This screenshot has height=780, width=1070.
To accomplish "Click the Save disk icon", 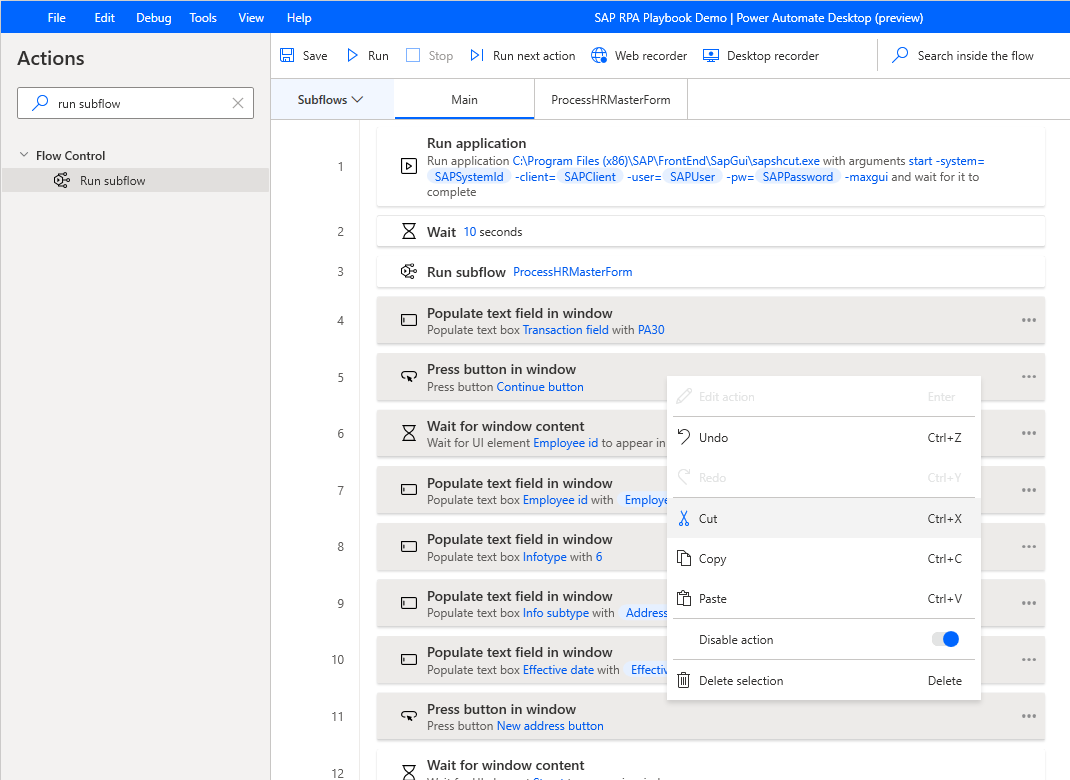I will coord(287,55).
